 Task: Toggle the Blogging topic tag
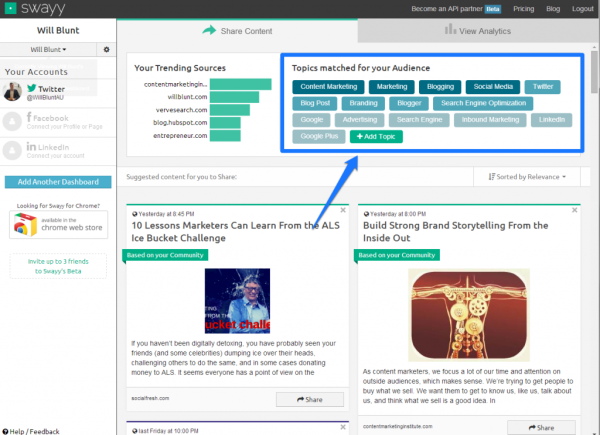440,87
